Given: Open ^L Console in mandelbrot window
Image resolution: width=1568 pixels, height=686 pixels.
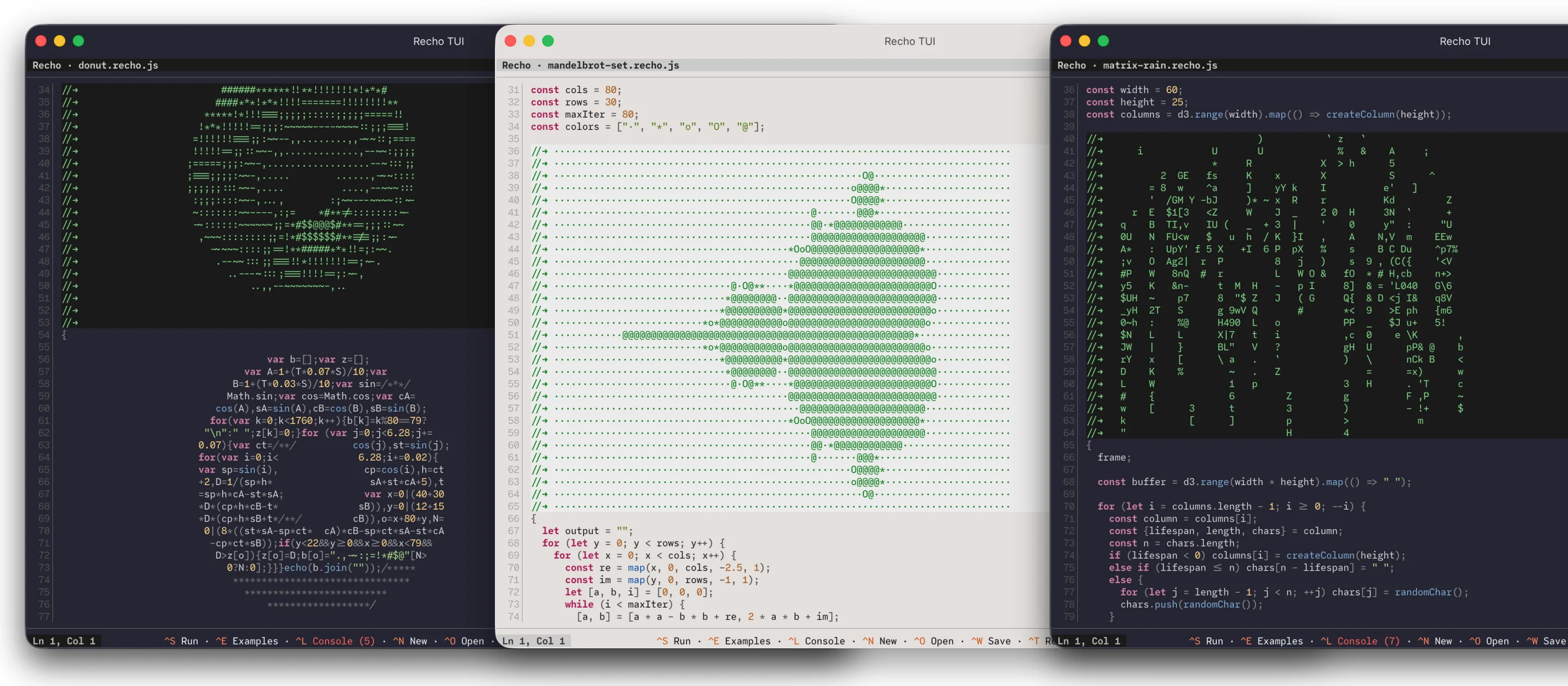Looking at the screenshot, I should (x=816, y=641).
